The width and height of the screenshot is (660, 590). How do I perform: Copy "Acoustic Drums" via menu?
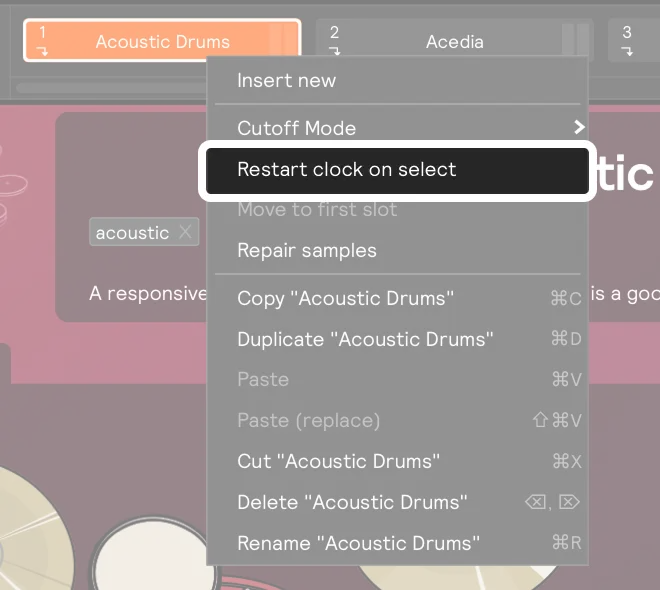pyautogui.click(x=397, y=298)
